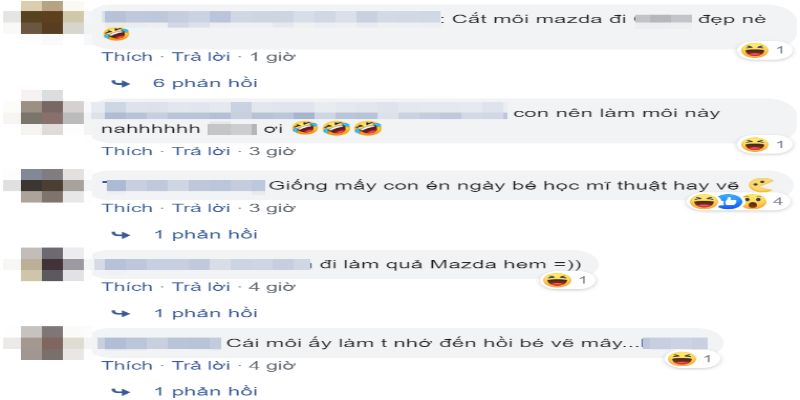Image resolution: width=800 pixels, height=400 pixels.
Task: Click 'Trả lời' under Cắt môi mazda comment
Action: (201, 56)
